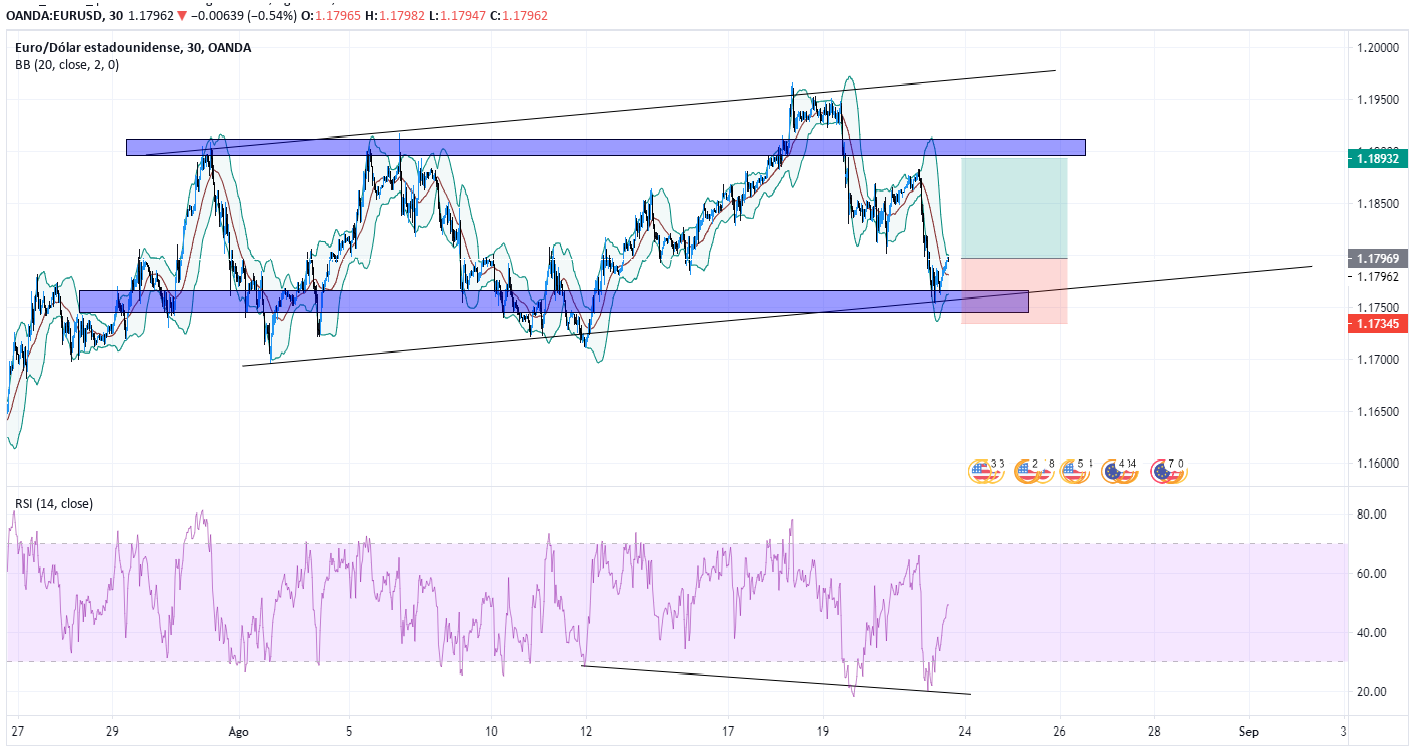The image size is (1415, 755).
Task: Click the 1.18500 price axis label
Action: [1378, 203]
